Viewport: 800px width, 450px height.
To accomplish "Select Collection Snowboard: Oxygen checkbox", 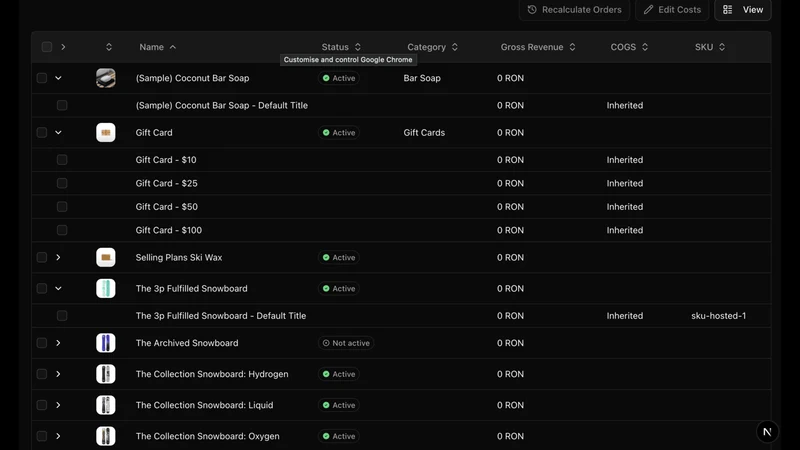I will pyautogui.click(x=42, y=436).
